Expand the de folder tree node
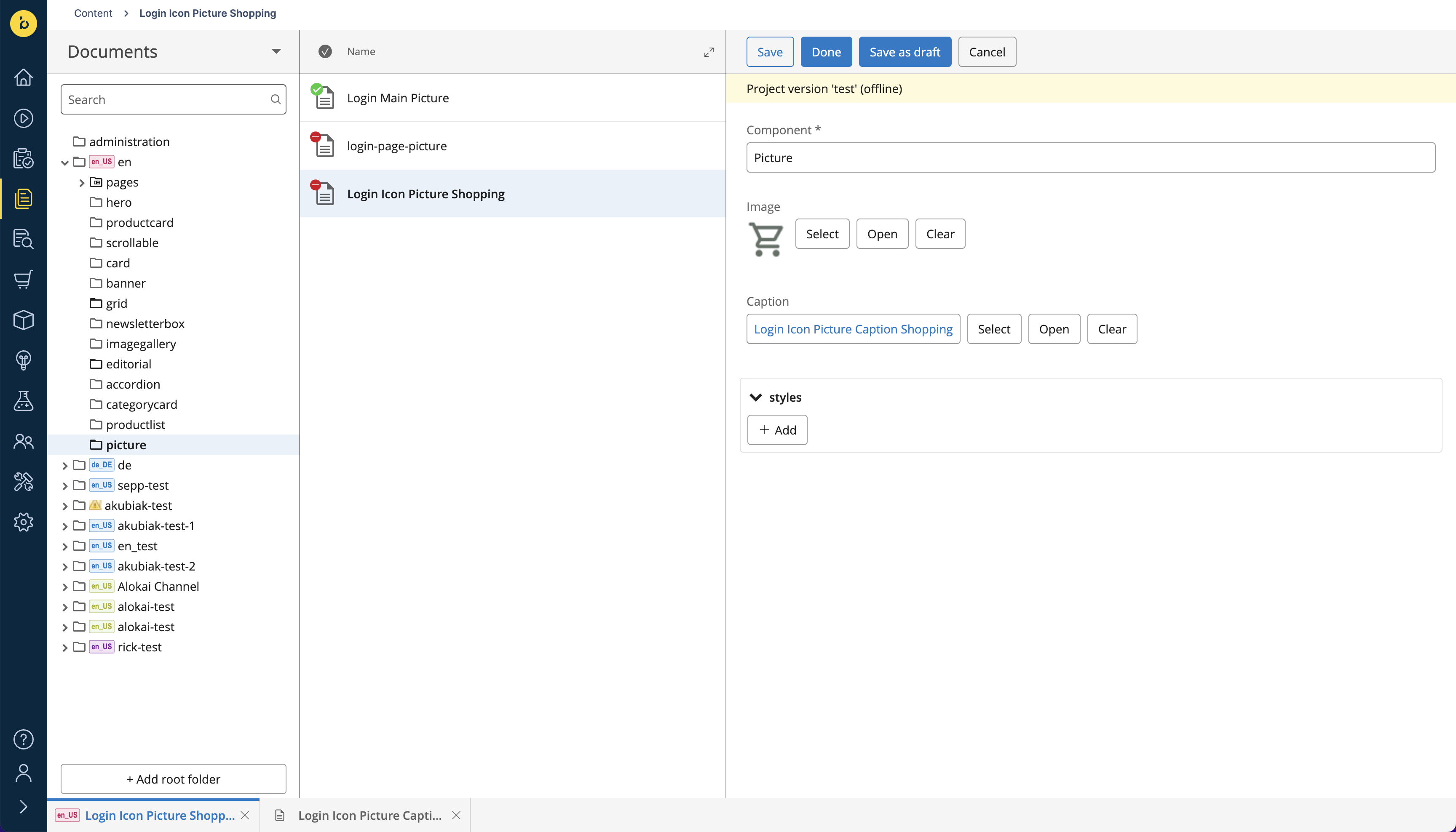 (64, 466)
